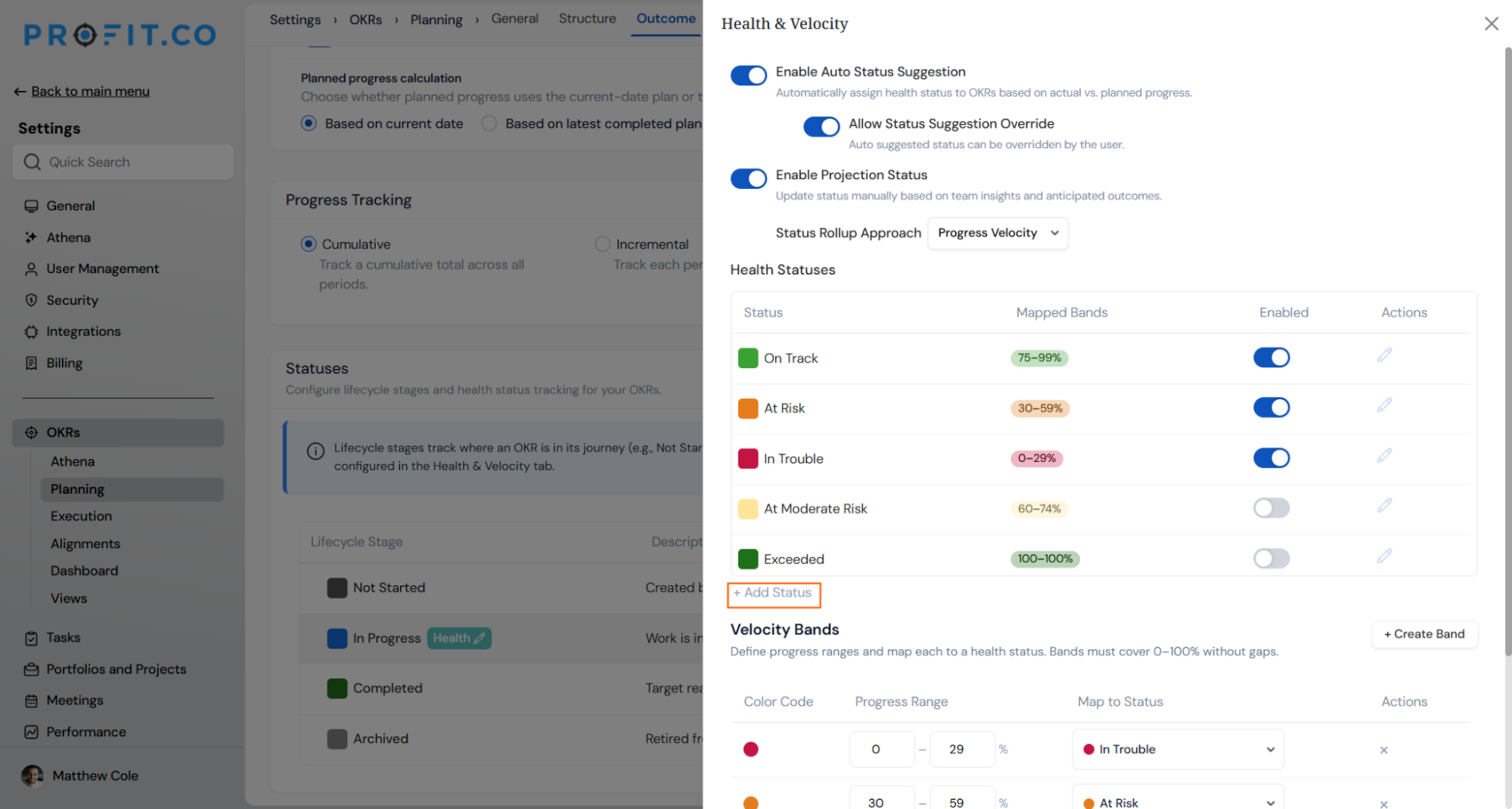Click the Quick Search input field
The width and height of the screenshot is (1512, 809).
123,162
